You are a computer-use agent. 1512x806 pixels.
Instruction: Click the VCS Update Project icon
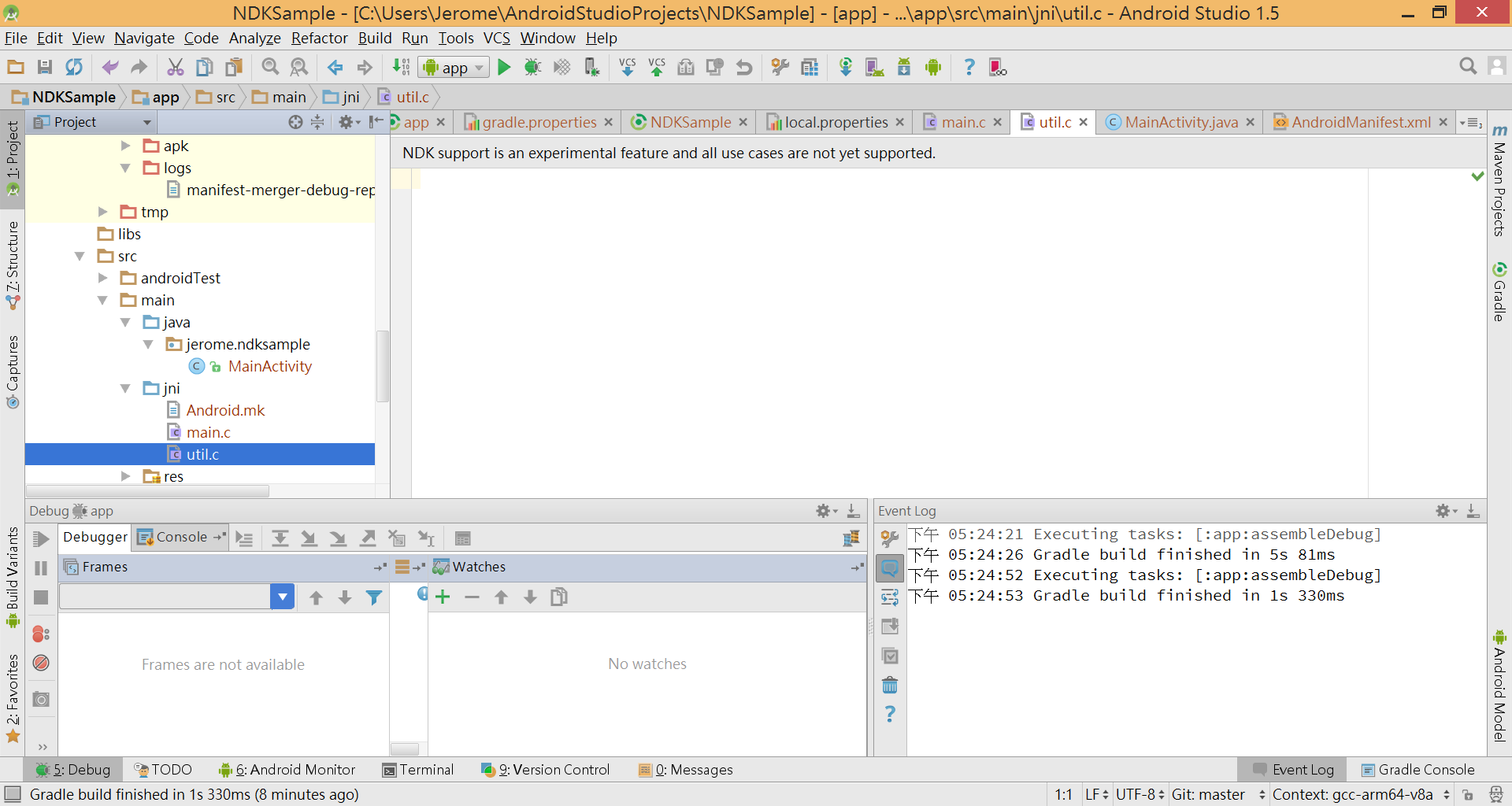click(628, 68)
